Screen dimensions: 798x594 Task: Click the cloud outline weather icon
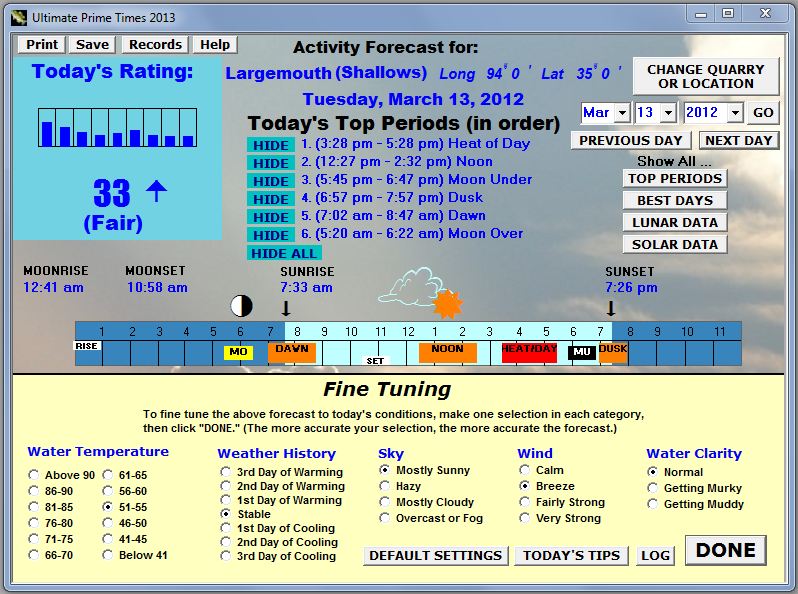pos(411,287)
